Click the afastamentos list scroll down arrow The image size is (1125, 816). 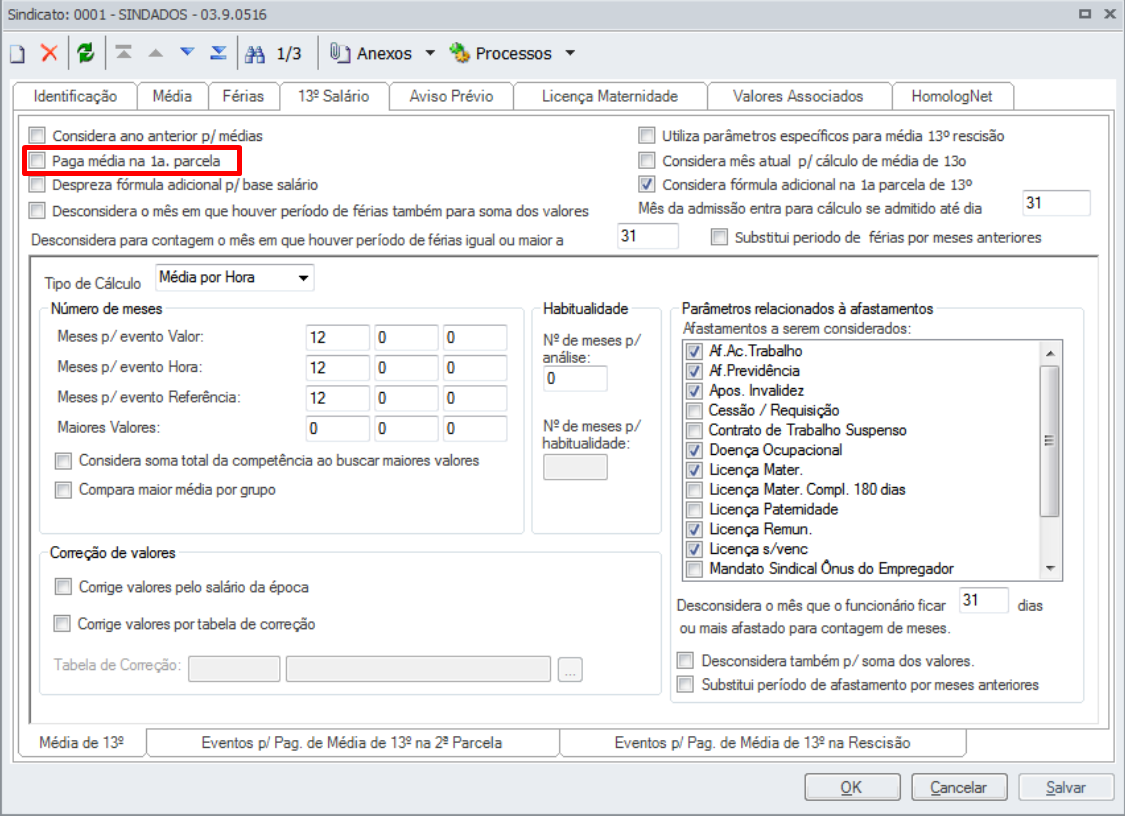(x=1050, y=568)
